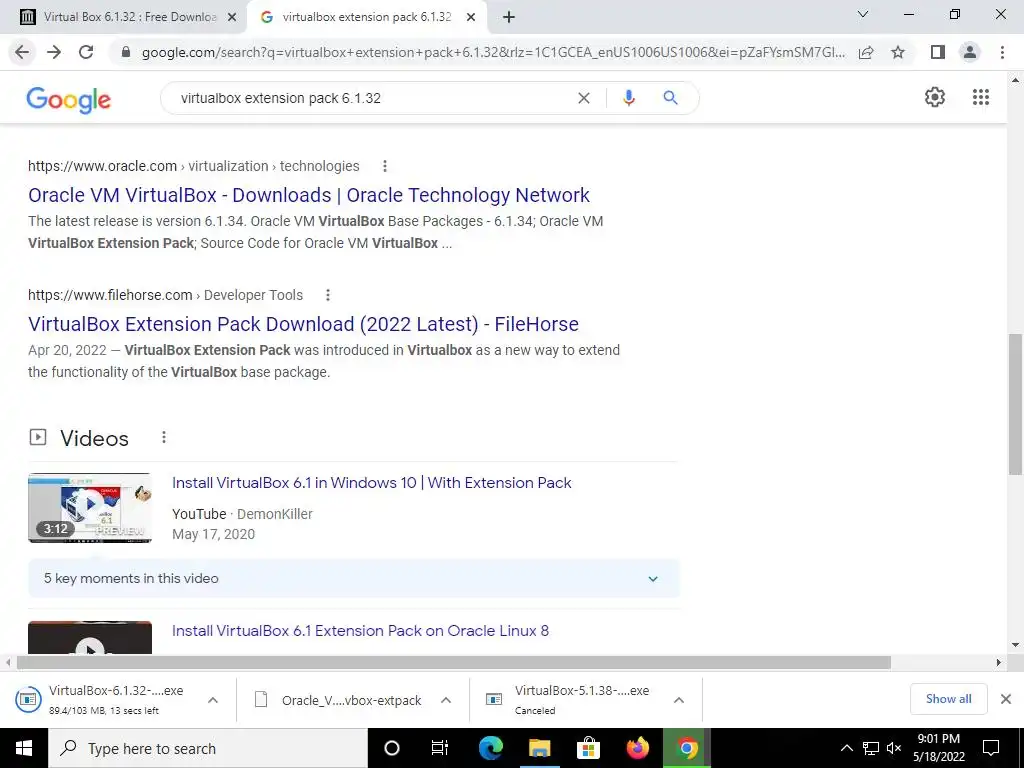Open the Windows notification center
The width and height of the screenshot is (1024, 768).
pyautogui.click(x=991, y=748)
